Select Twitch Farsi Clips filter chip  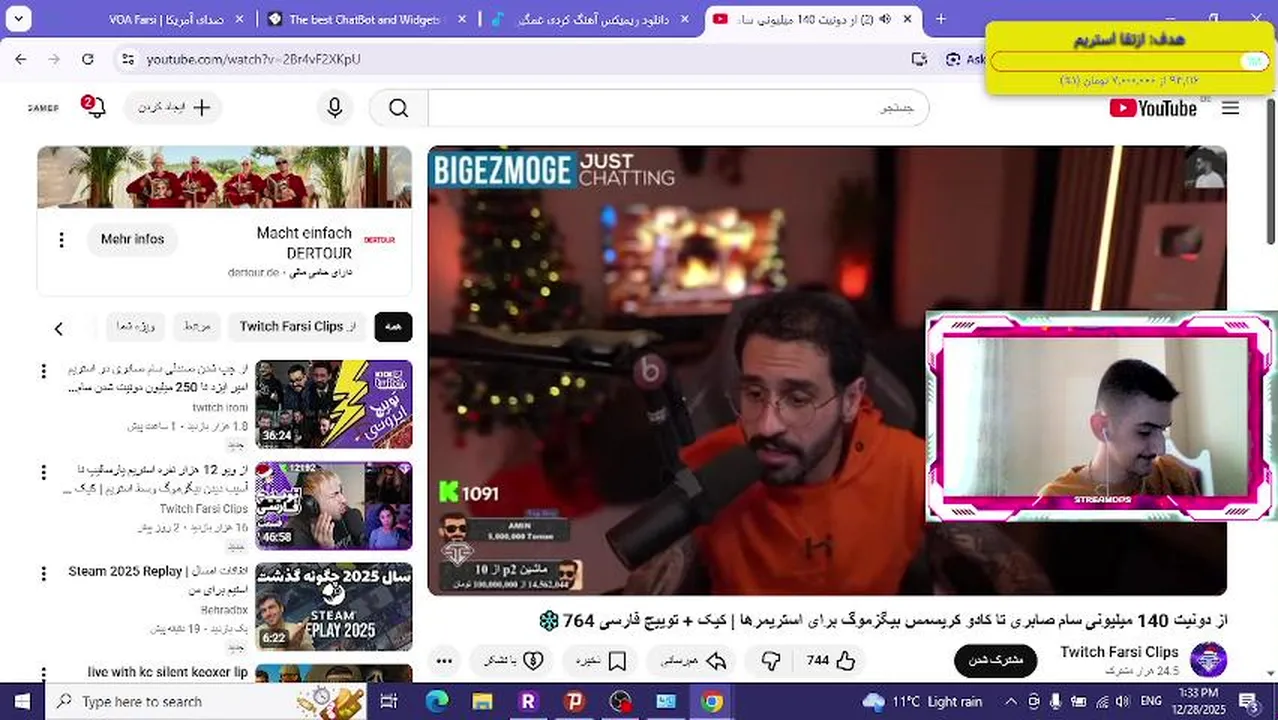tap(298, 327)
